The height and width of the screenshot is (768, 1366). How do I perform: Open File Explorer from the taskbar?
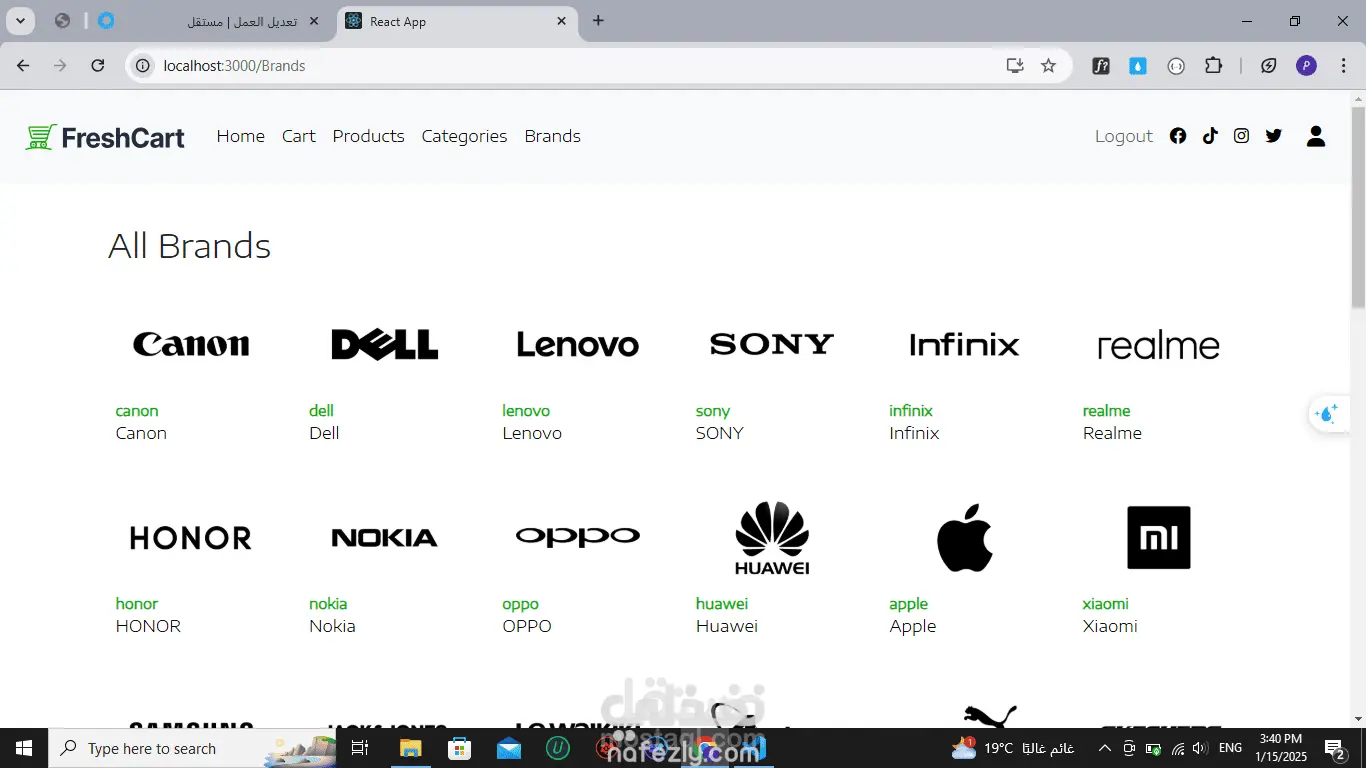pos(410,748)
